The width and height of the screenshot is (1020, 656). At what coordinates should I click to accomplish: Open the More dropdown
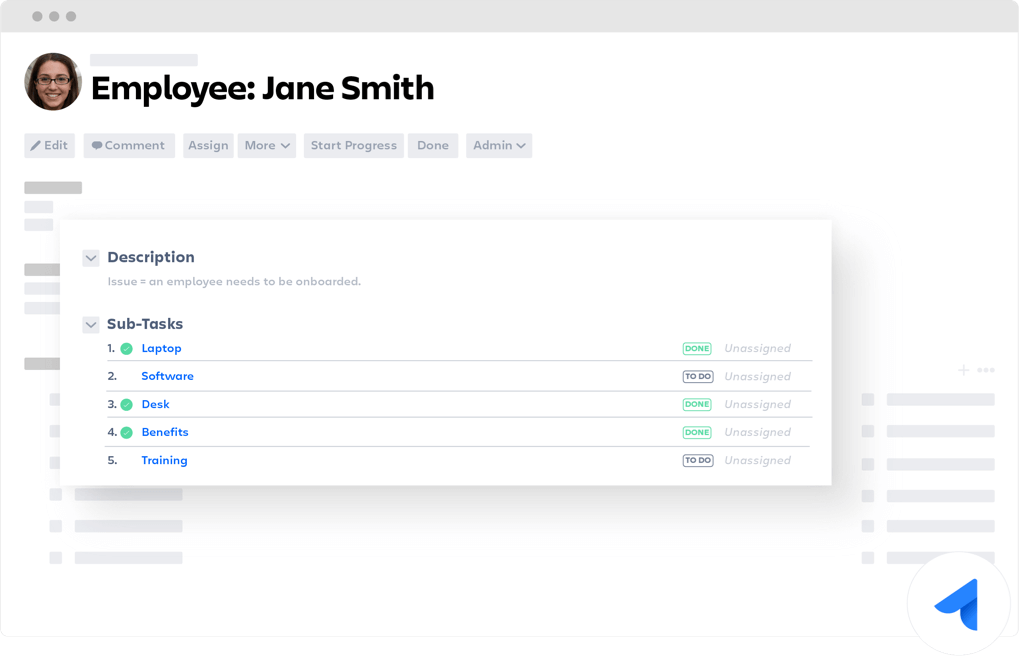coord(266,145)
